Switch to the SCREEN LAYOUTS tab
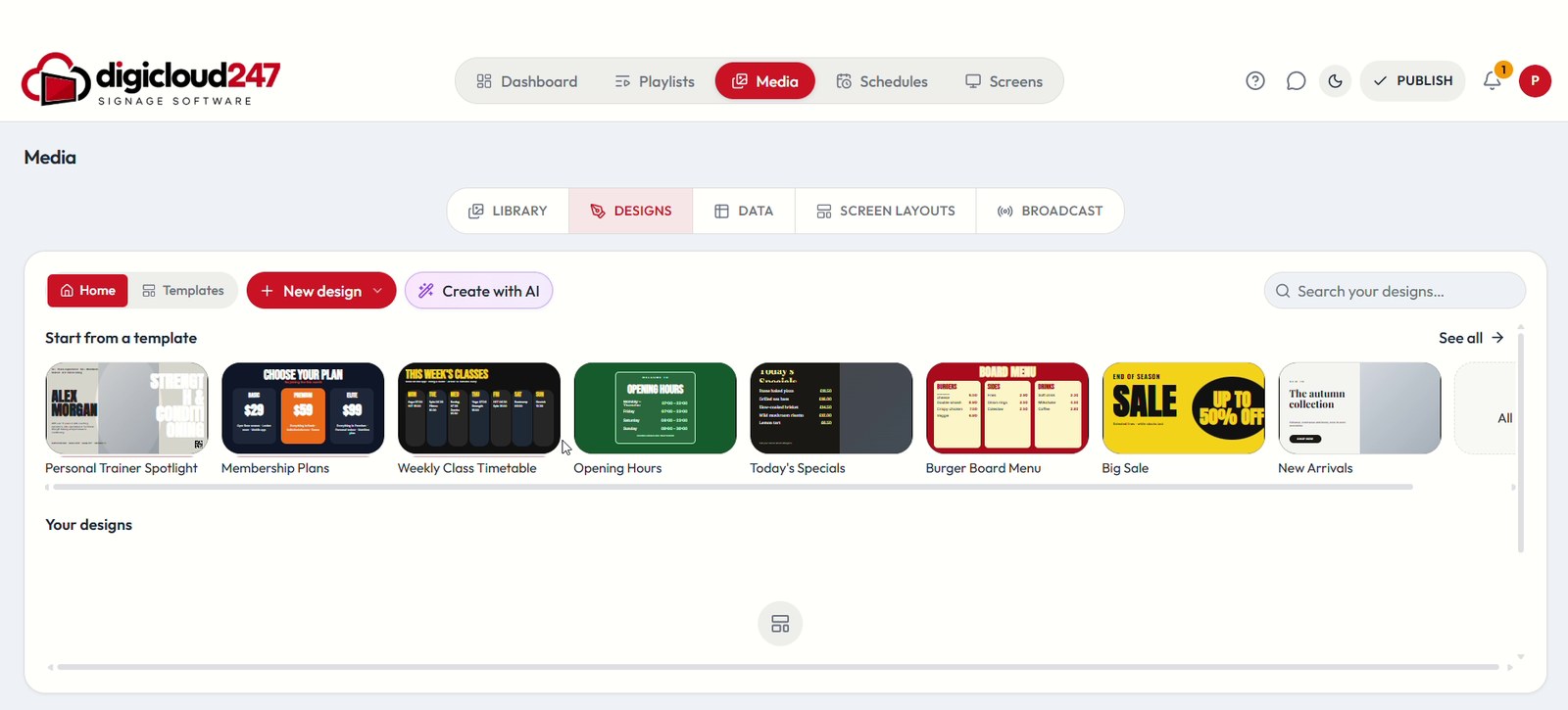 [886, 211]
